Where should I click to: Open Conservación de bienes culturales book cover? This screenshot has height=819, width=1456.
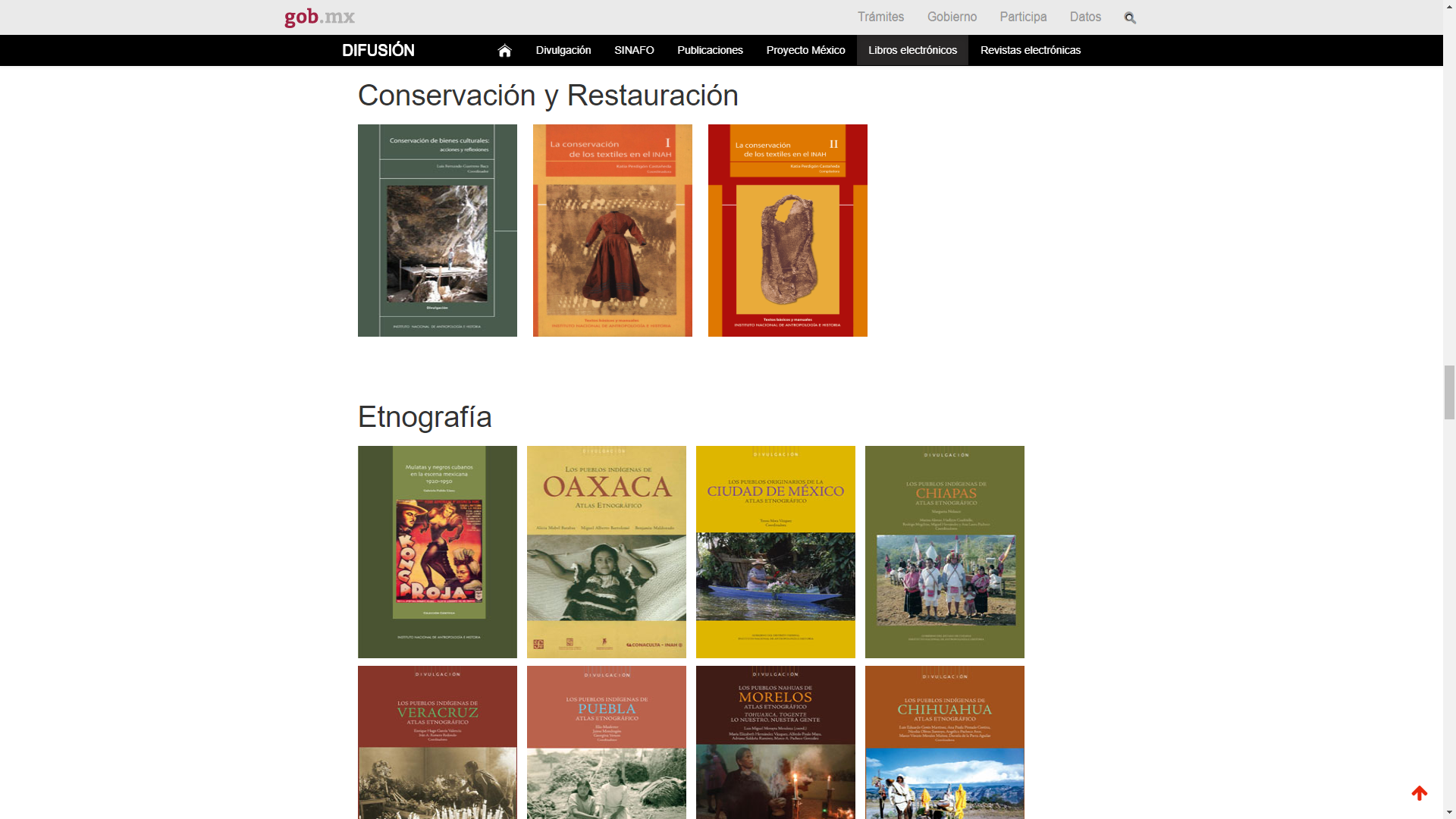point(438,231)
